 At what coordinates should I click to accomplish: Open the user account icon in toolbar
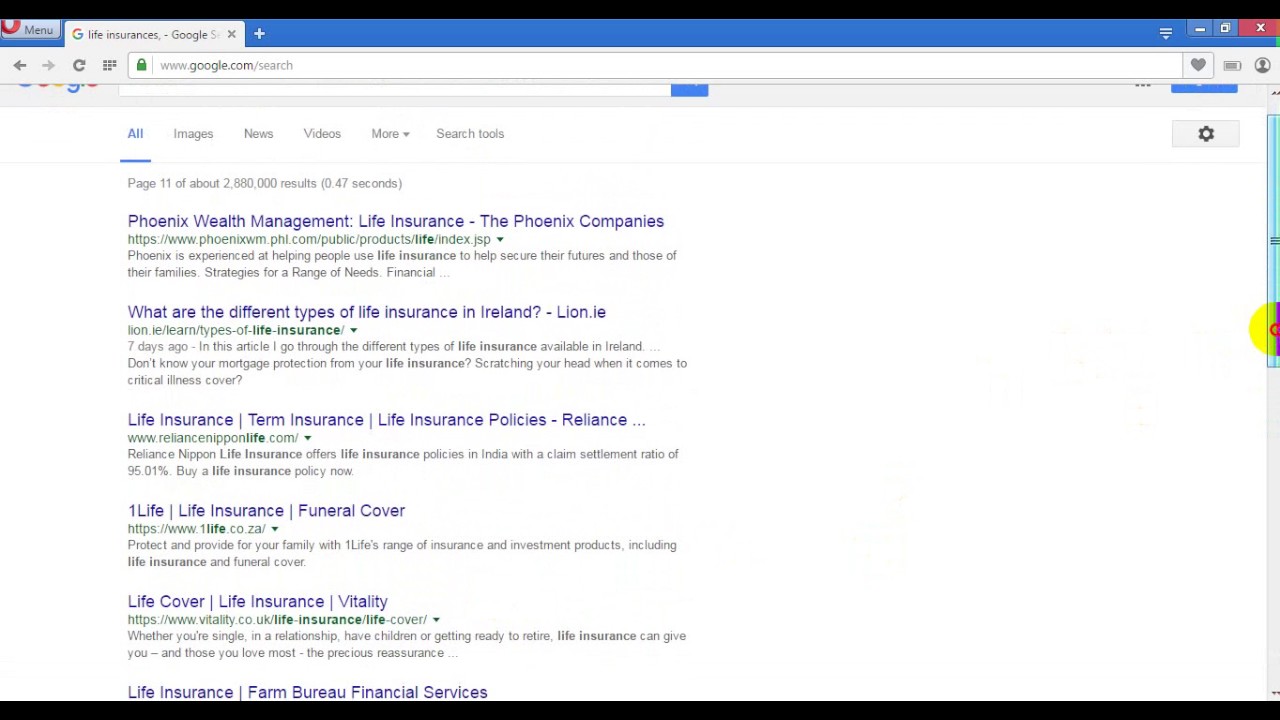click(x=1262, y=65)
